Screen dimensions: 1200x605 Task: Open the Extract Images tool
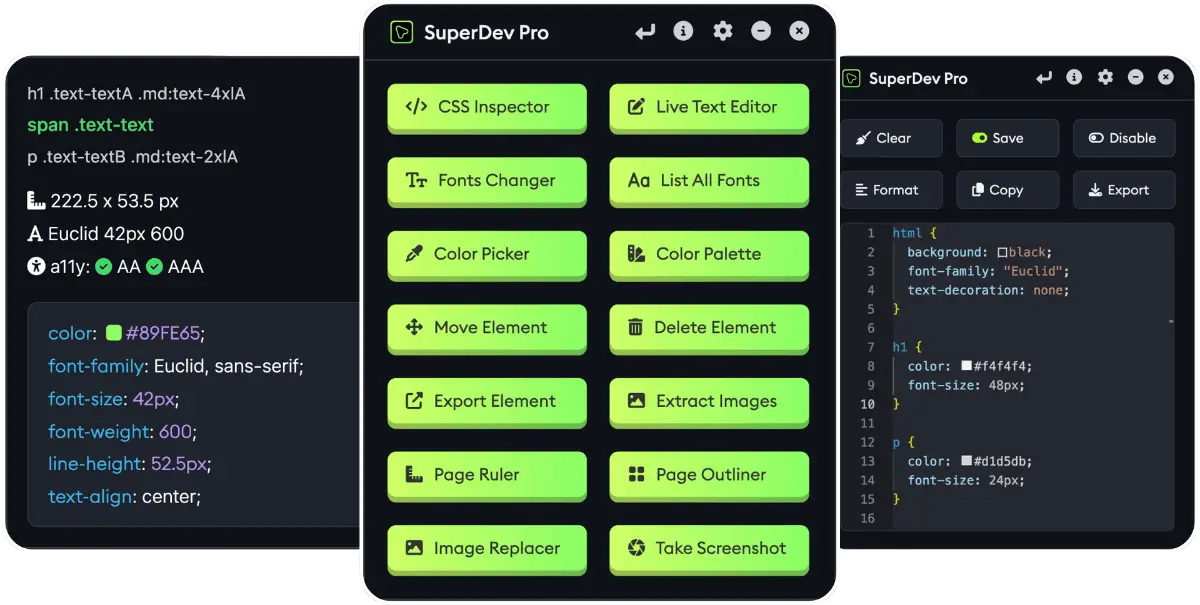(709, 401)
